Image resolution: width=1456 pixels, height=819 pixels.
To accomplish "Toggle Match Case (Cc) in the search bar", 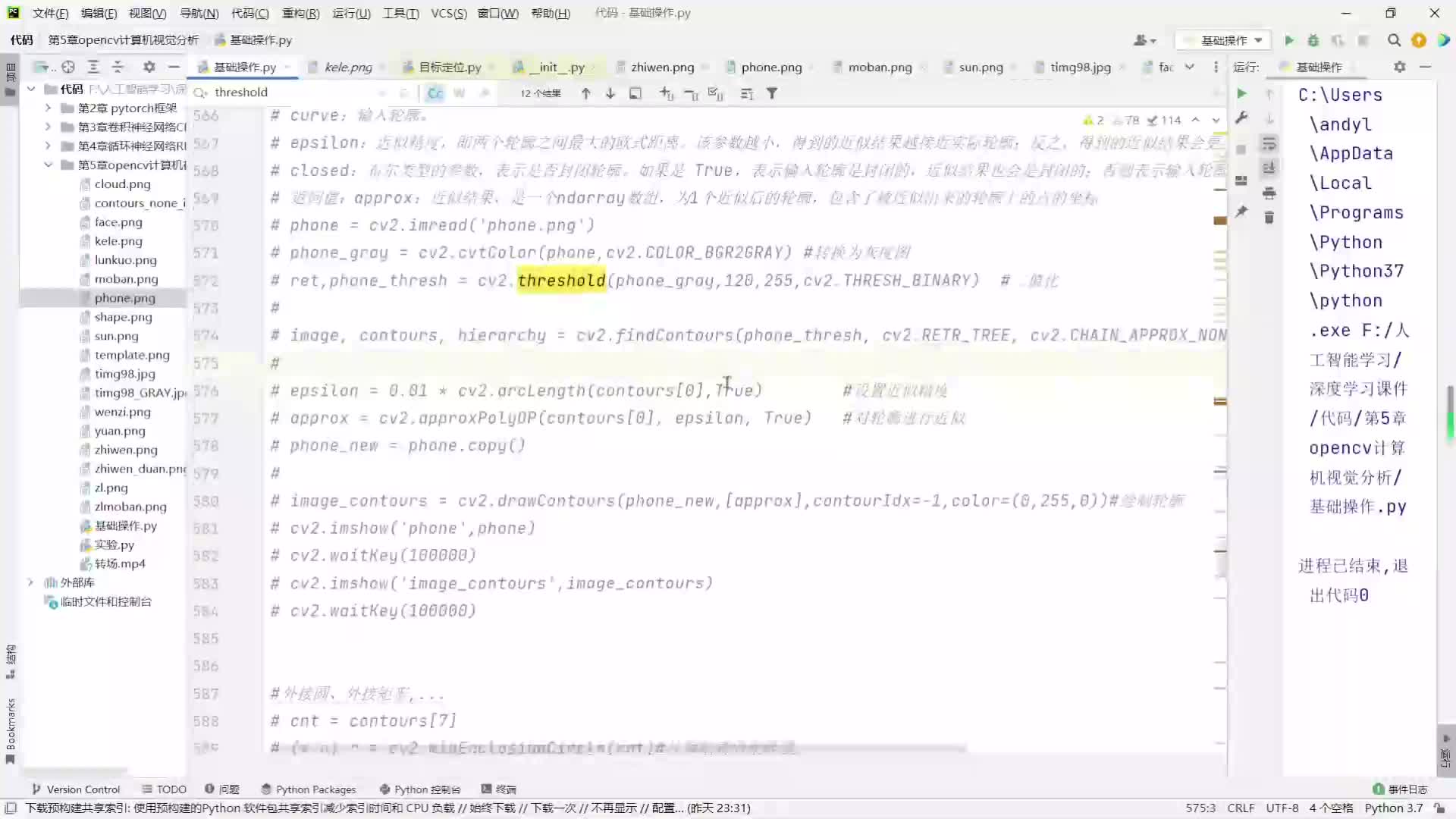I will point(435,93).
